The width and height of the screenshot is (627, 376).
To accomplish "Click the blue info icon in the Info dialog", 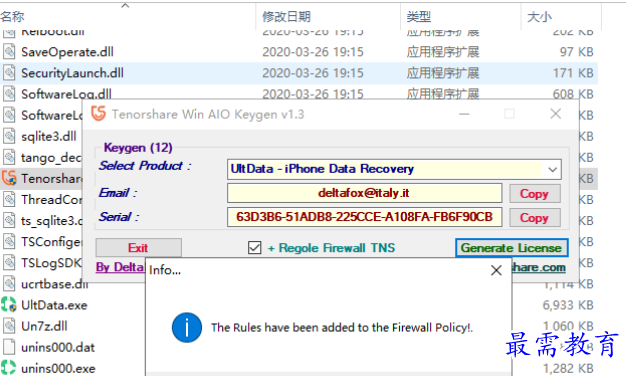I will (187, 328).
